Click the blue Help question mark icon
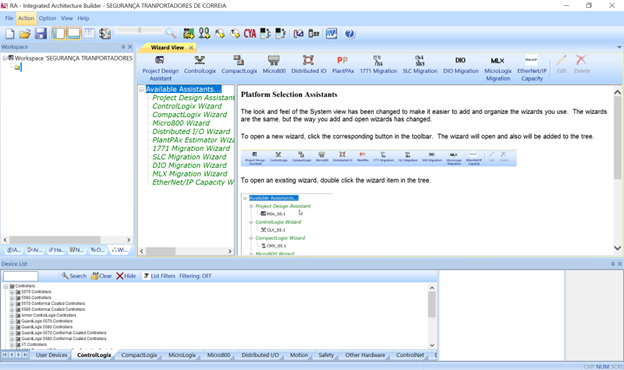Screen dimensions: 624x370 point(349,34)
